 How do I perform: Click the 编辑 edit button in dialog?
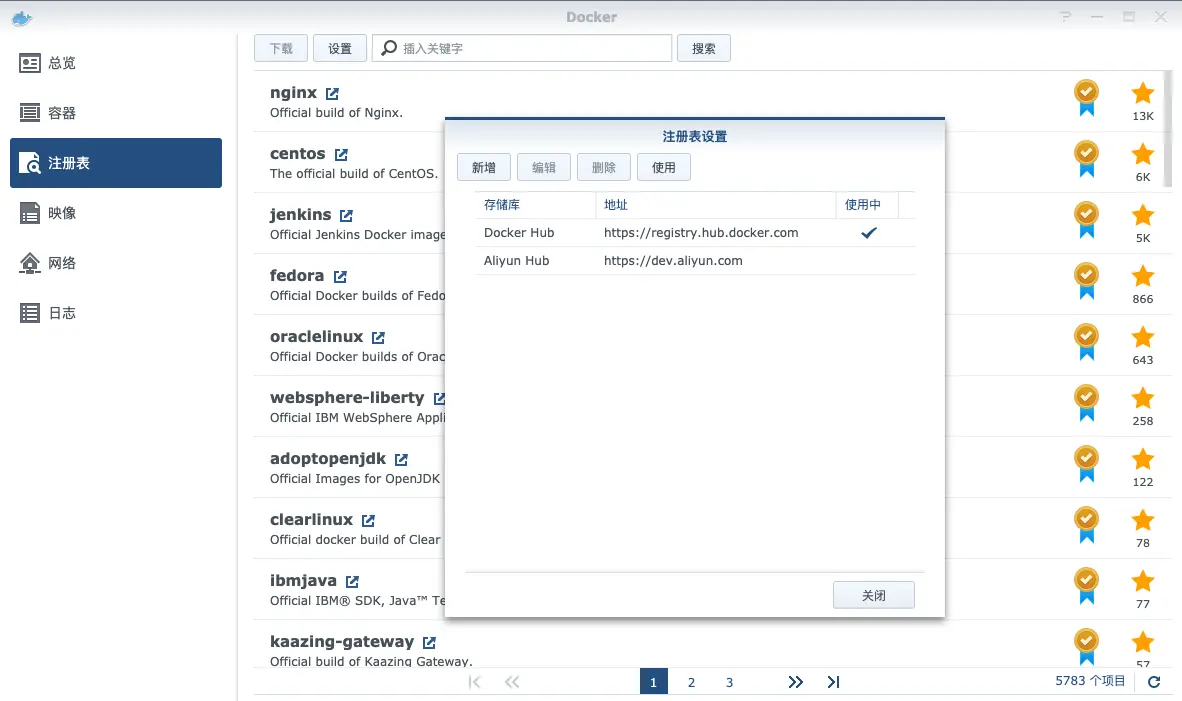544,167
